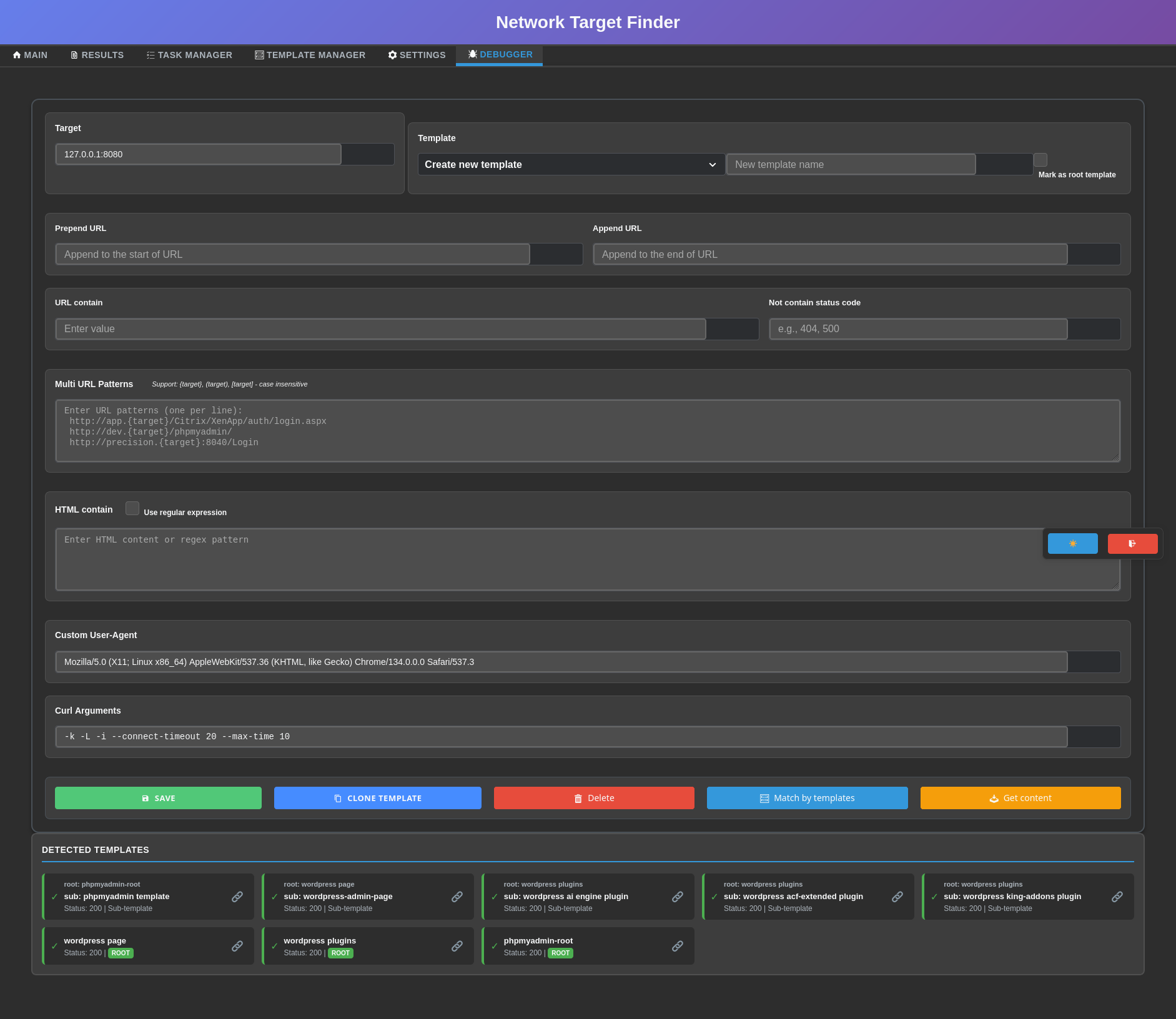Click the New template name input field

(x=851, y=164)
